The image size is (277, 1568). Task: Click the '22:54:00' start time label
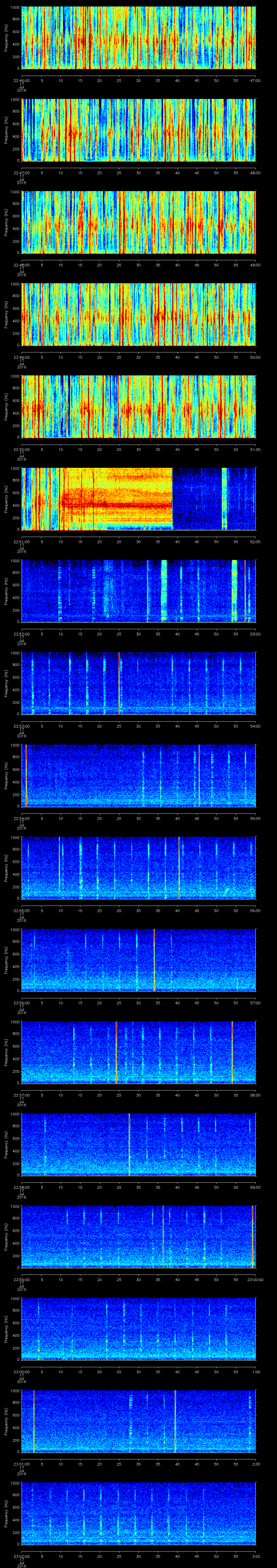(x=22, y=818)
